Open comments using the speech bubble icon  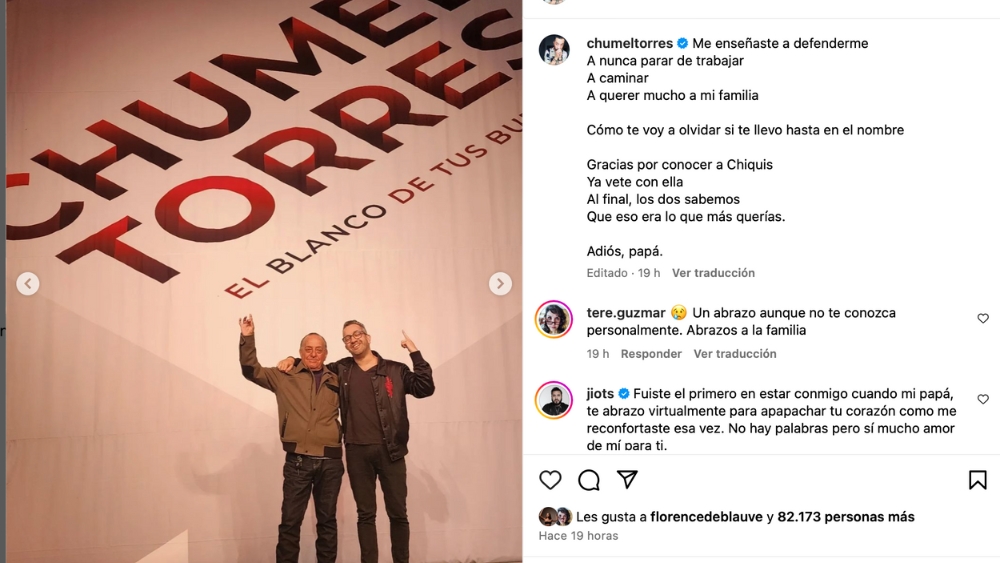(589, 480)
